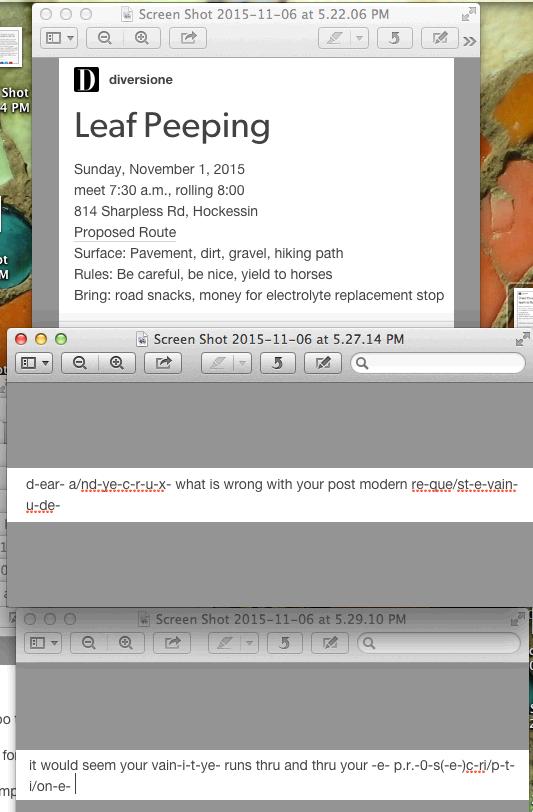The height and width of the screenshot is (812, 533).
Task: Click the text 'it would seem your vain-i-t-ye-'
Action: (124, 765)
